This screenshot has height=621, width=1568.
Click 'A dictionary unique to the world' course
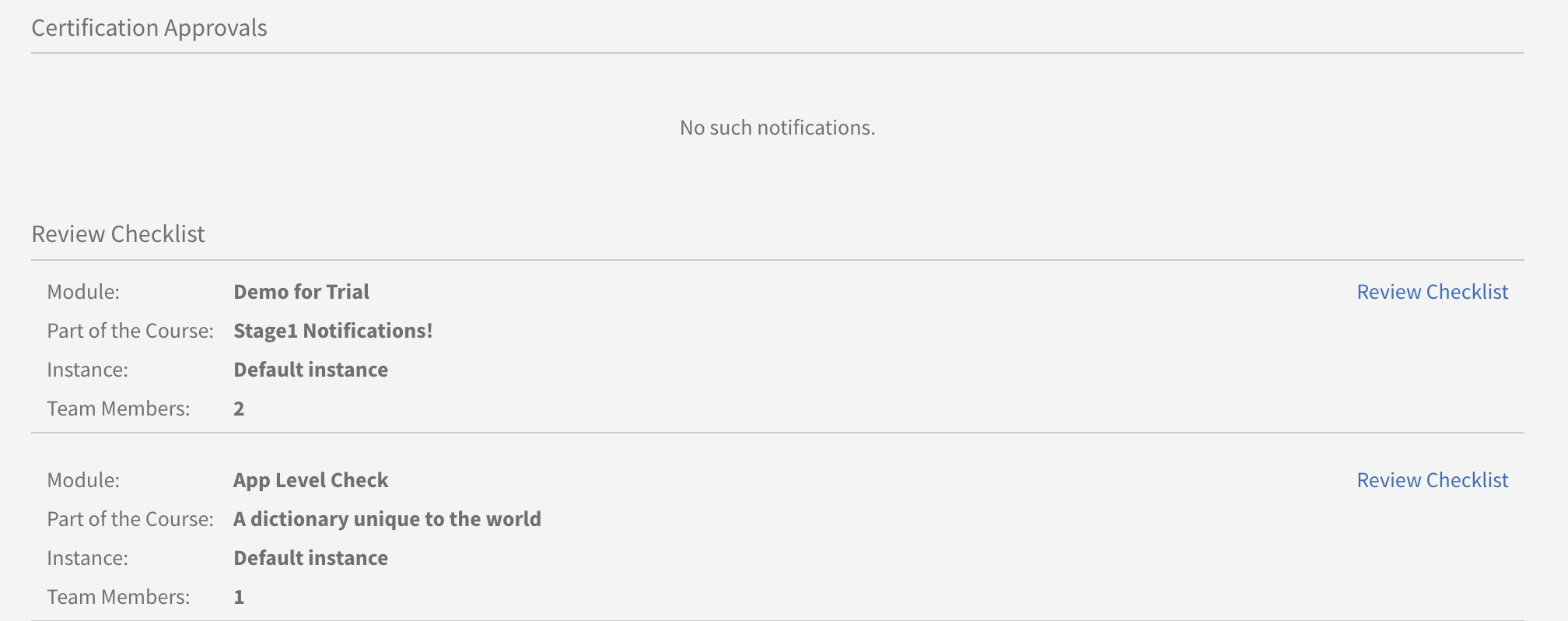coord(387,519)
